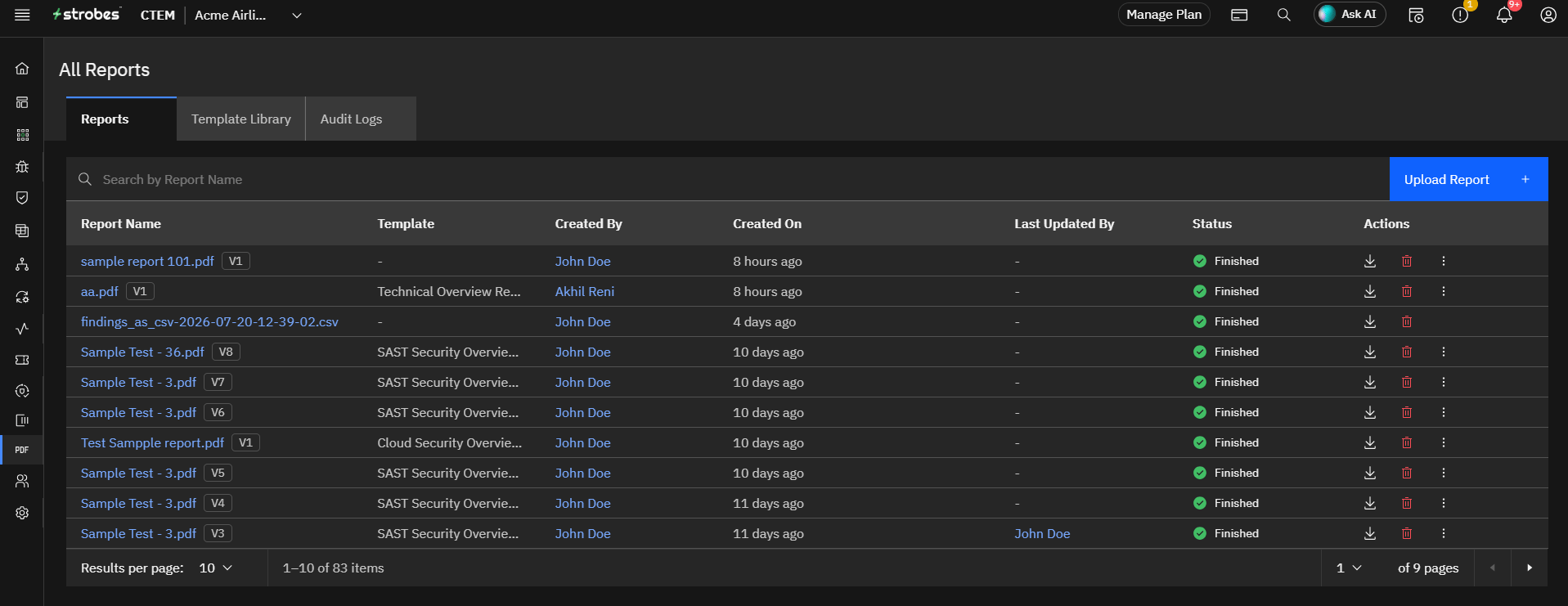Select the PDF reports sidebar icon
This screenshot has height=606, width=1568.
(x=22, y=450)
